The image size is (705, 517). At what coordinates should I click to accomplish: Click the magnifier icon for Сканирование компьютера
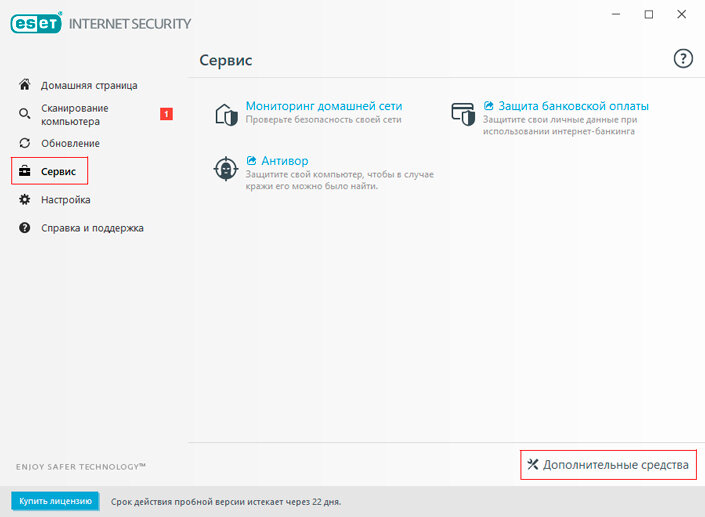(25, 114)
